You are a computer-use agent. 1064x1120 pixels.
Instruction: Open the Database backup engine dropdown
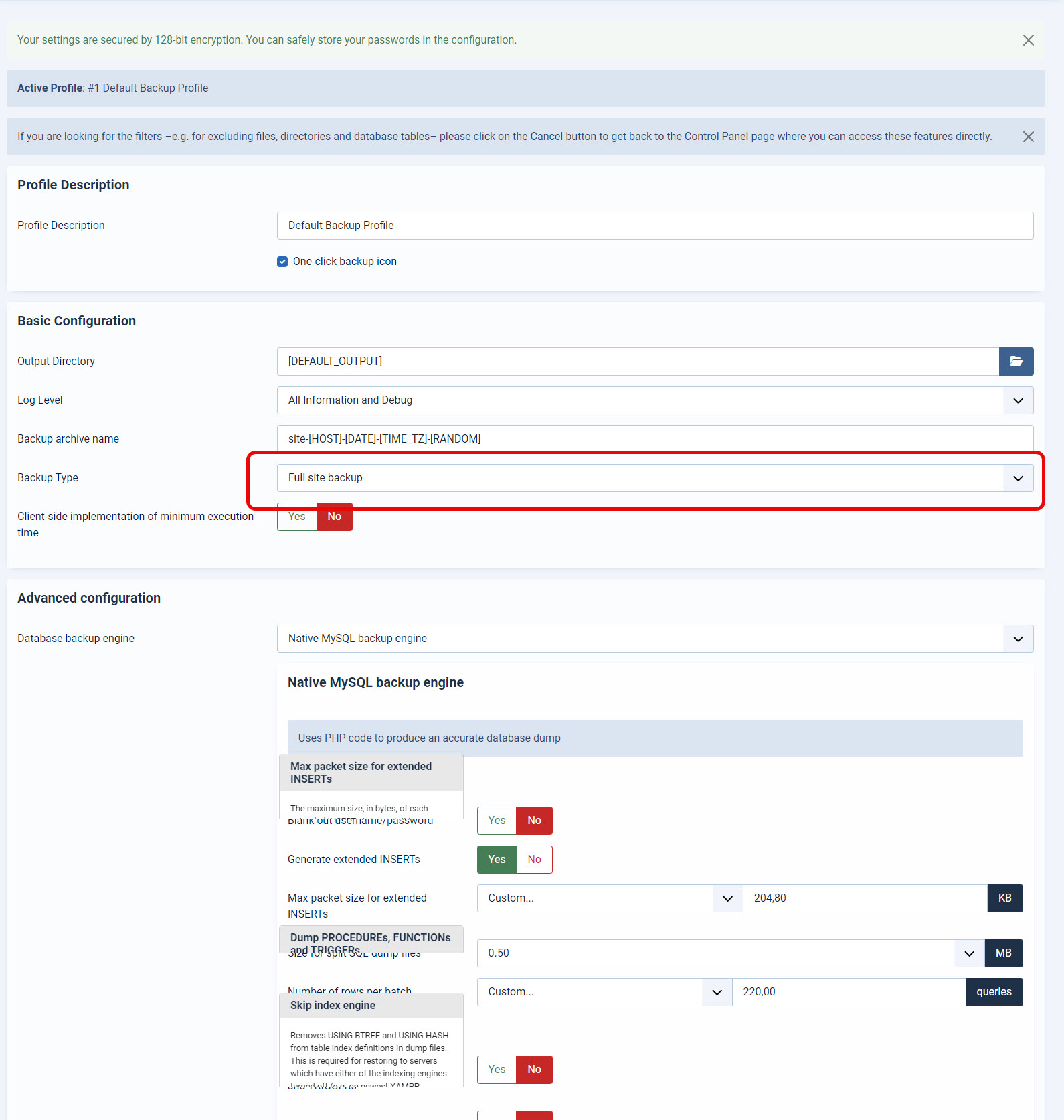tap(654, 639)
